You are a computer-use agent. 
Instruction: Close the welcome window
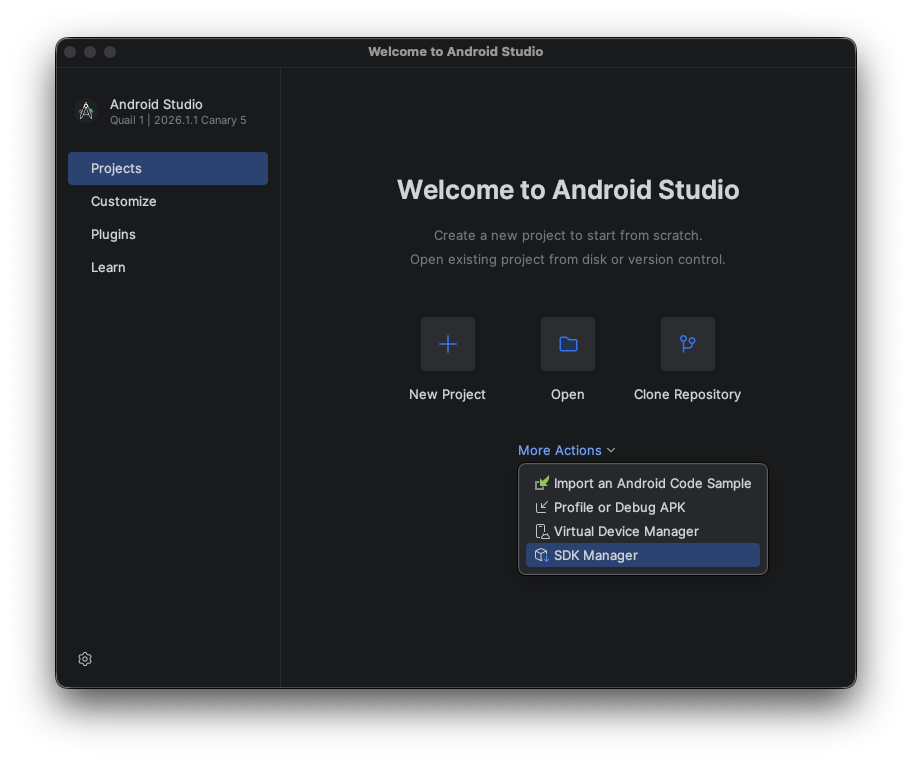tap(70, 52)
